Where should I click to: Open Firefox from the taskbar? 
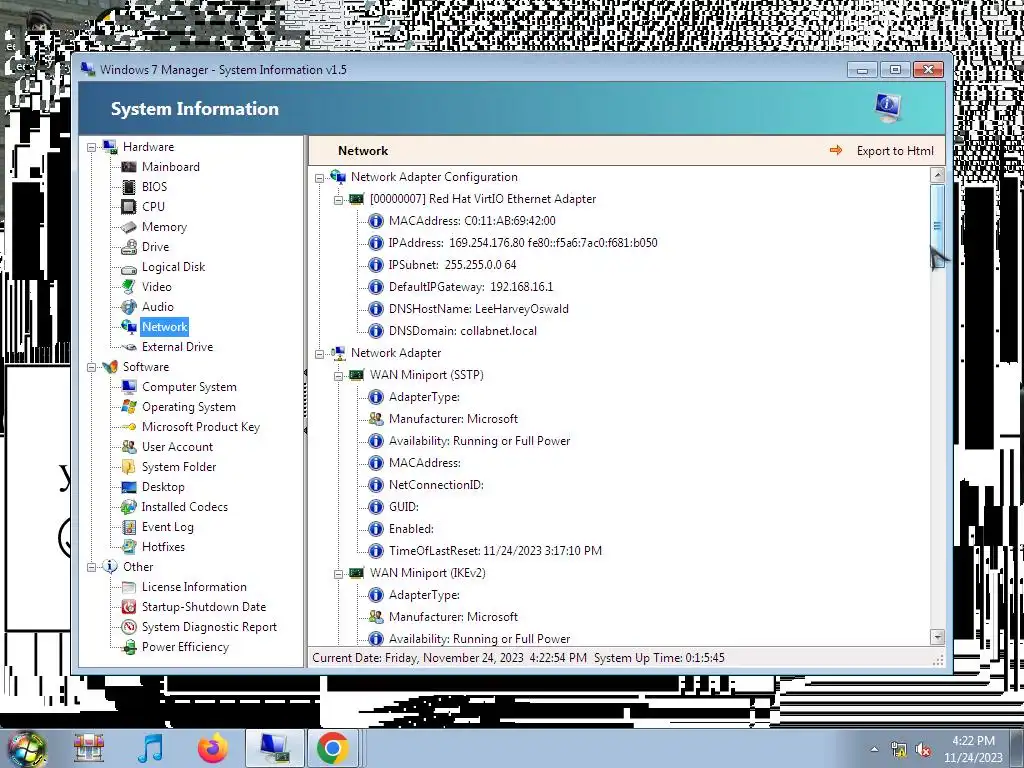(x=213, y=748)
